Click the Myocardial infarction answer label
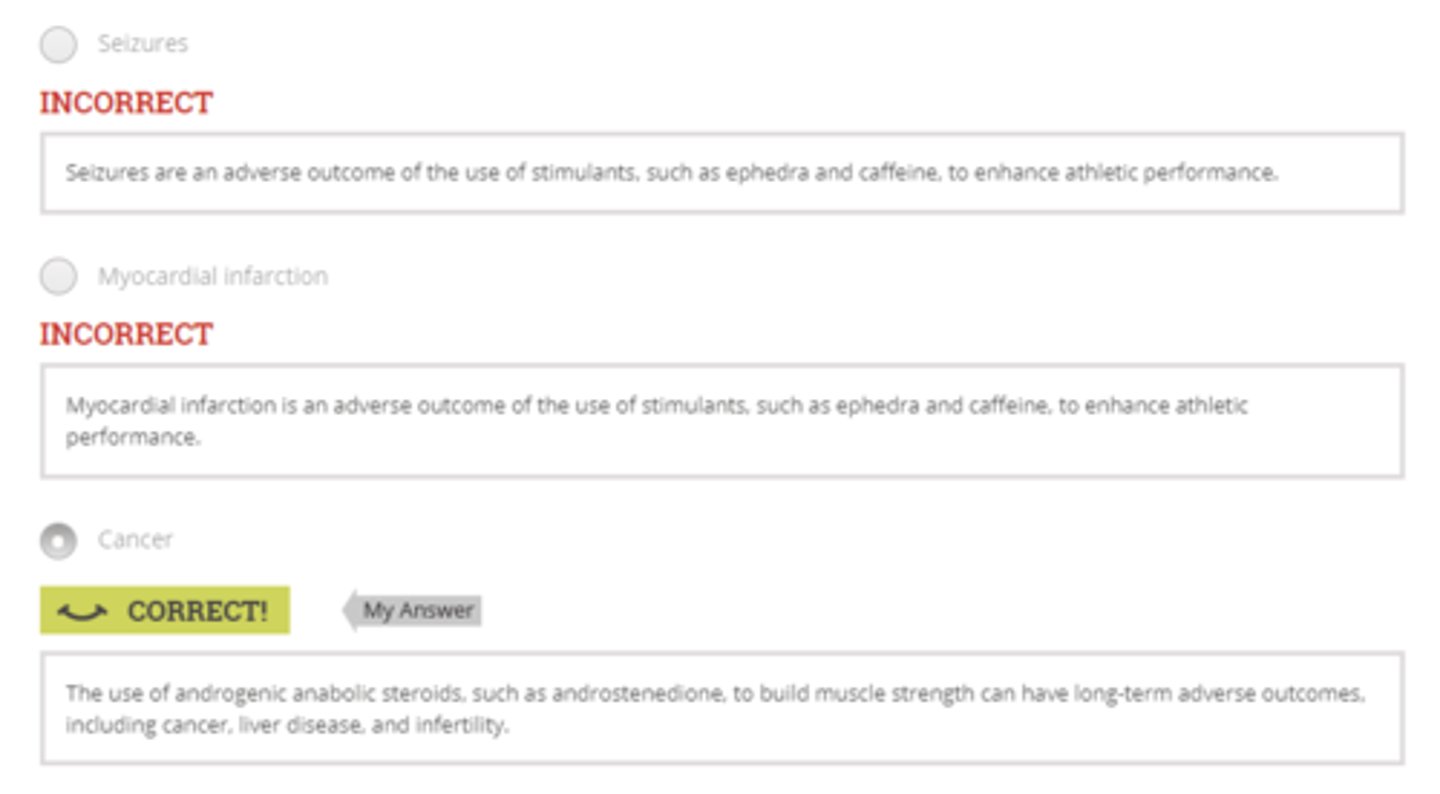 coord(212,276)
